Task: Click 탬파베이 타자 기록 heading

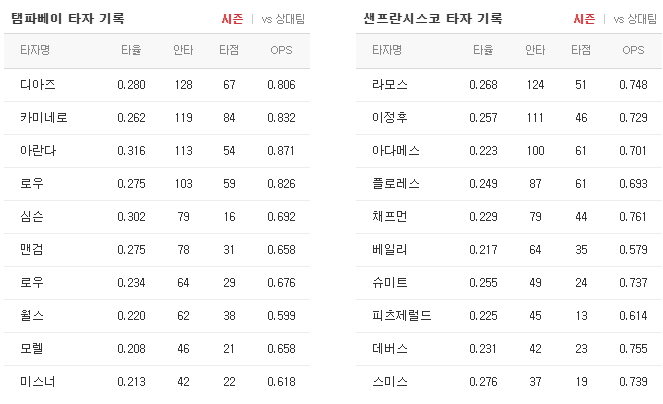Action: (x=68, y=19)
